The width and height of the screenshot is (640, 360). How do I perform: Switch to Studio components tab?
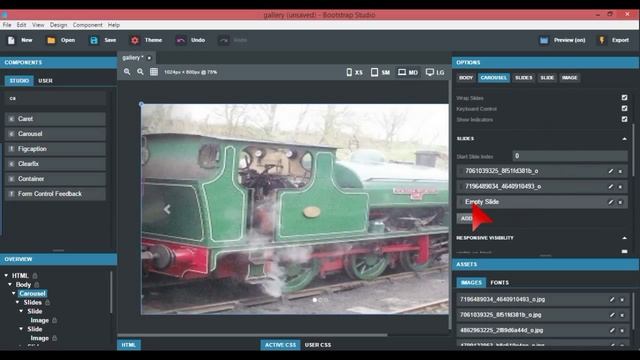pyautogui.click(x=19, y=81)
